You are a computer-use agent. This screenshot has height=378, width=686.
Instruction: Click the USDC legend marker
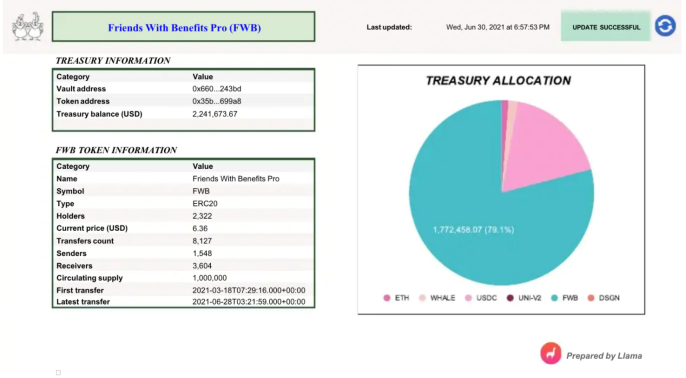tap(469, 298)
